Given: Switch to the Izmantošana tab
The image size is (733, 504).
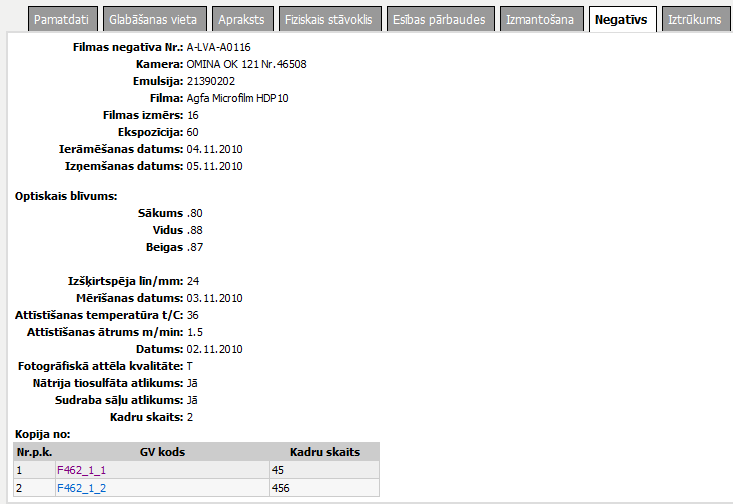Looking at the screenshot, I should 541,19.
